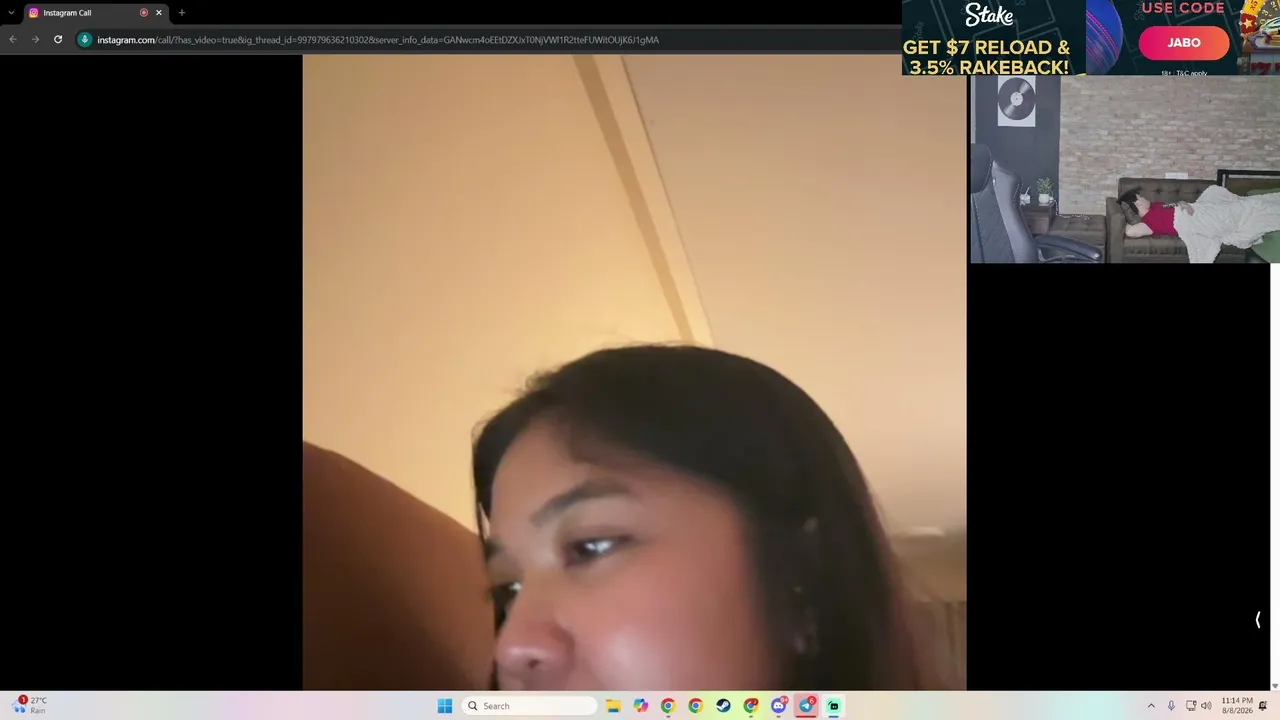1280x720 pixels.
Task: Open Chrome with the notification badge
Action: click(751, 706)
